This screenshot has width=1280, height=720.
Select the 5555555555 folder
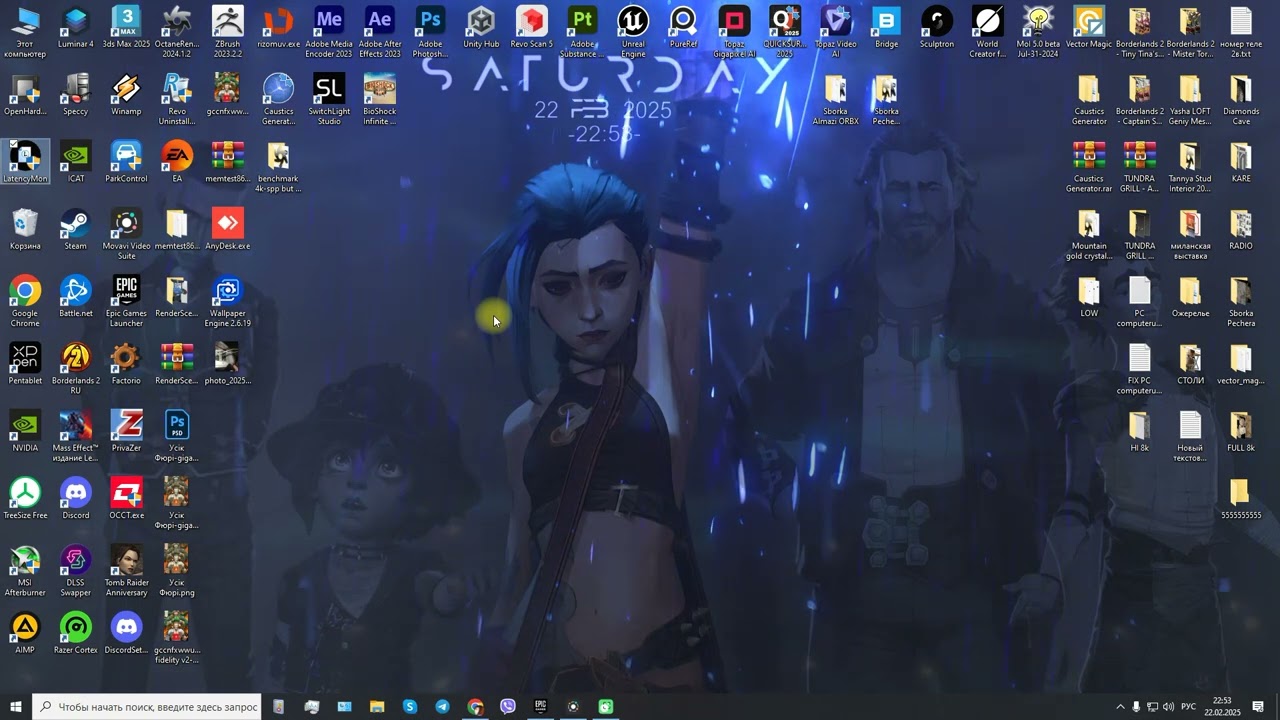[1241, 499]
